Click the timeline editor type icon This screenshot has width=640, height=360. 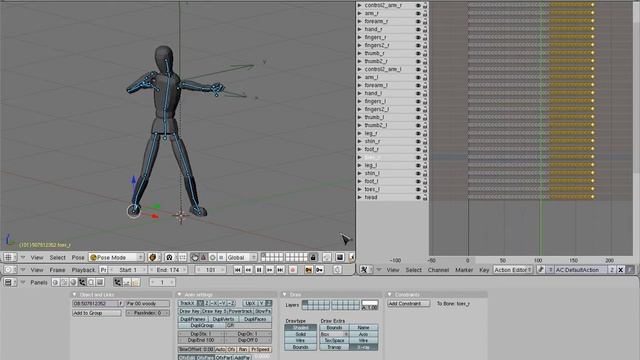[x=9, y=270]
